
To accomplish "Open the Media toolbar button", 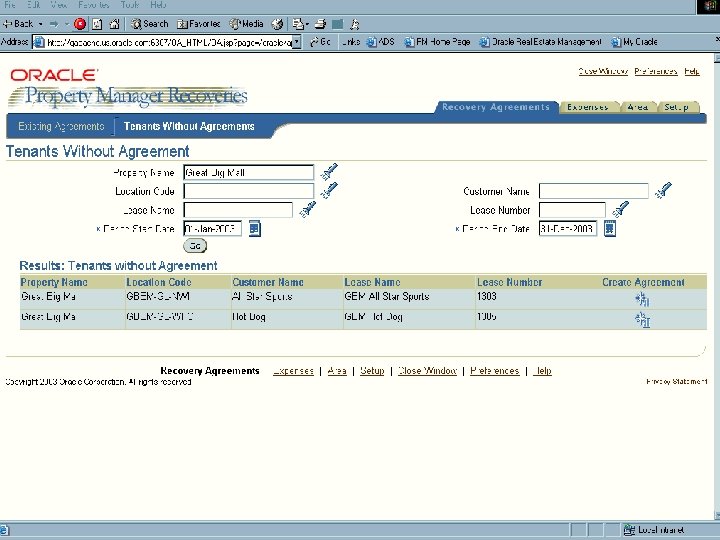I will 247,24.
